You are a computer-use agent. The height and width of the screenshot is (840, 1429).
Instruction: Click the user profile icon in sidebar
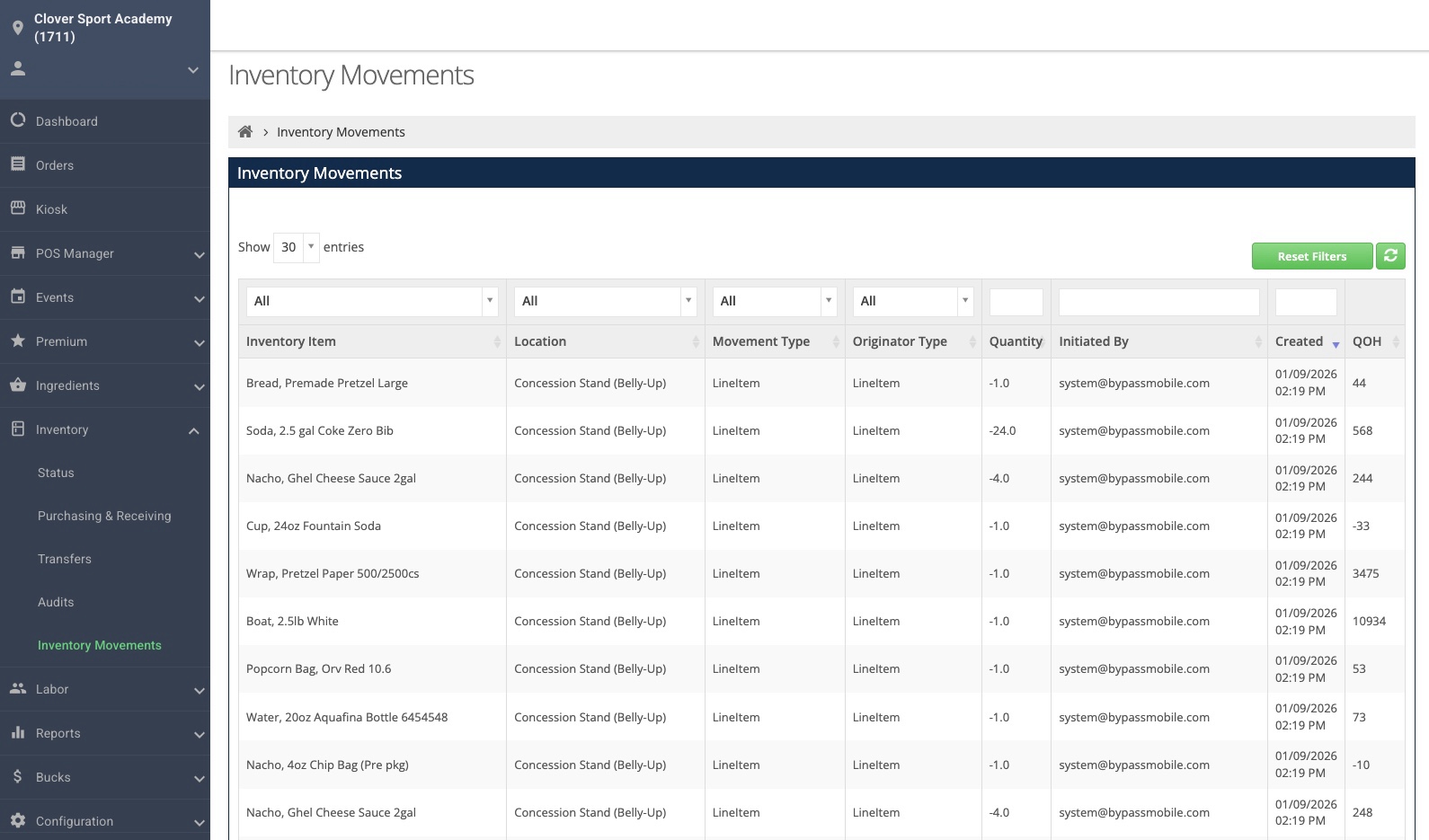[18, 68]
